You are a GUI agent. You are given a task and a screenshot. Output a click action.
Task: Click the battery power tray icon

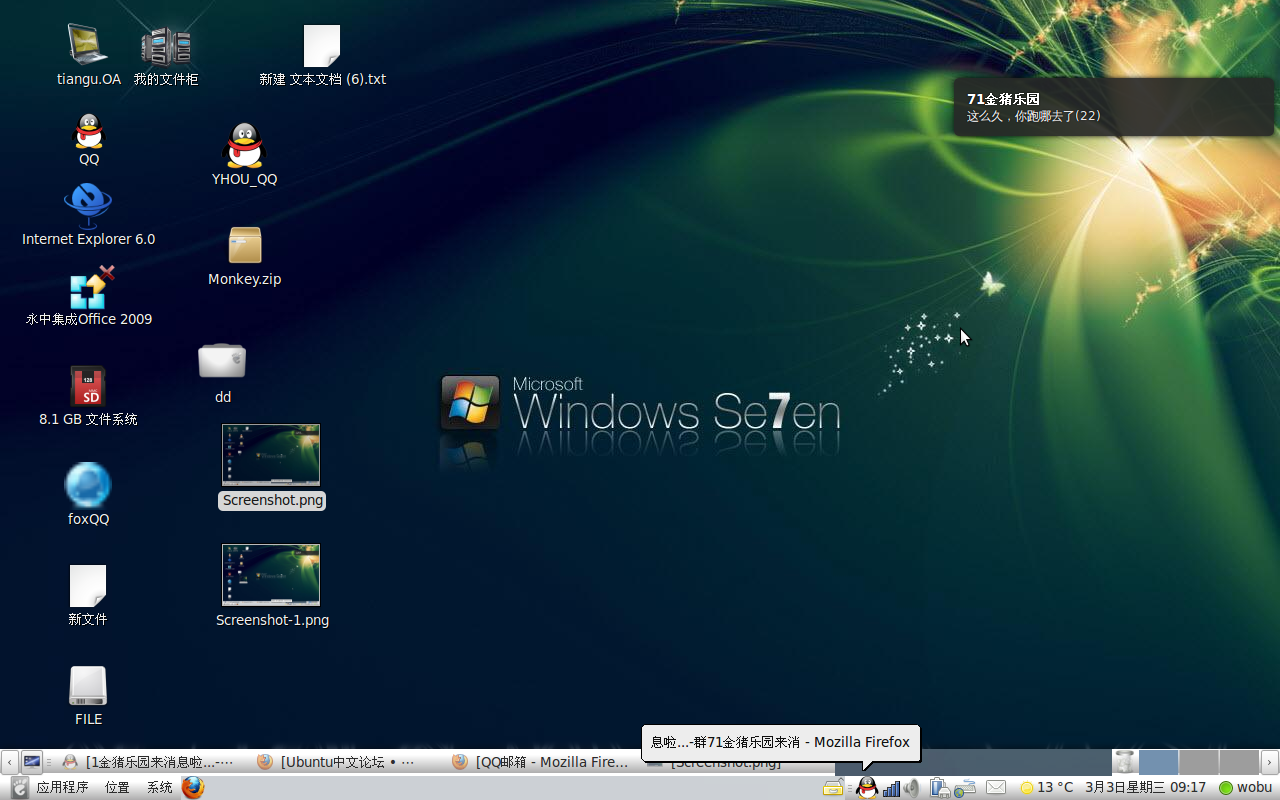coord(939,788)
